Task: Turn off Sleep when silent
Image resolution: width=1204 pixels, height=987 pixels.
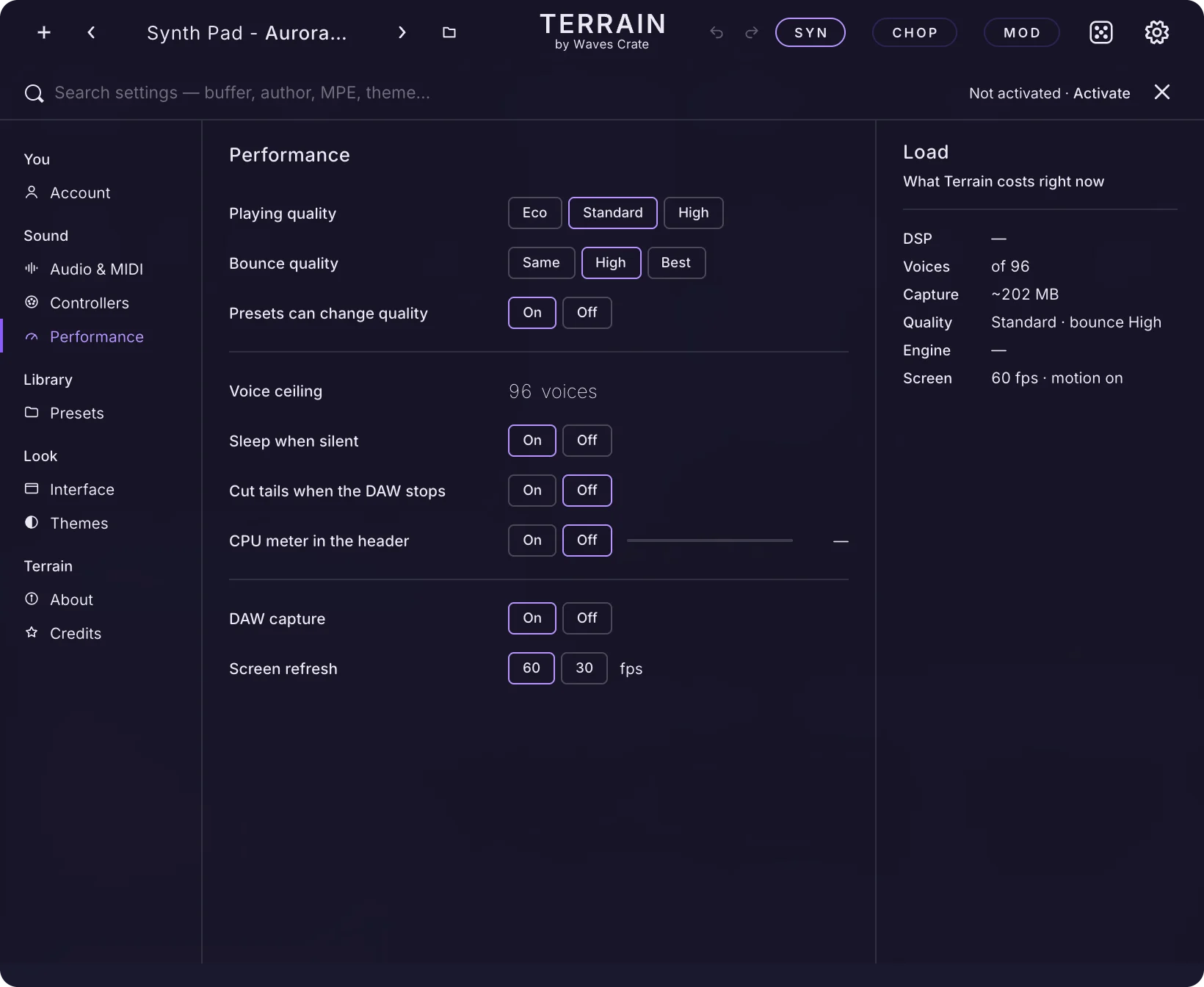Action: point(587,441)
